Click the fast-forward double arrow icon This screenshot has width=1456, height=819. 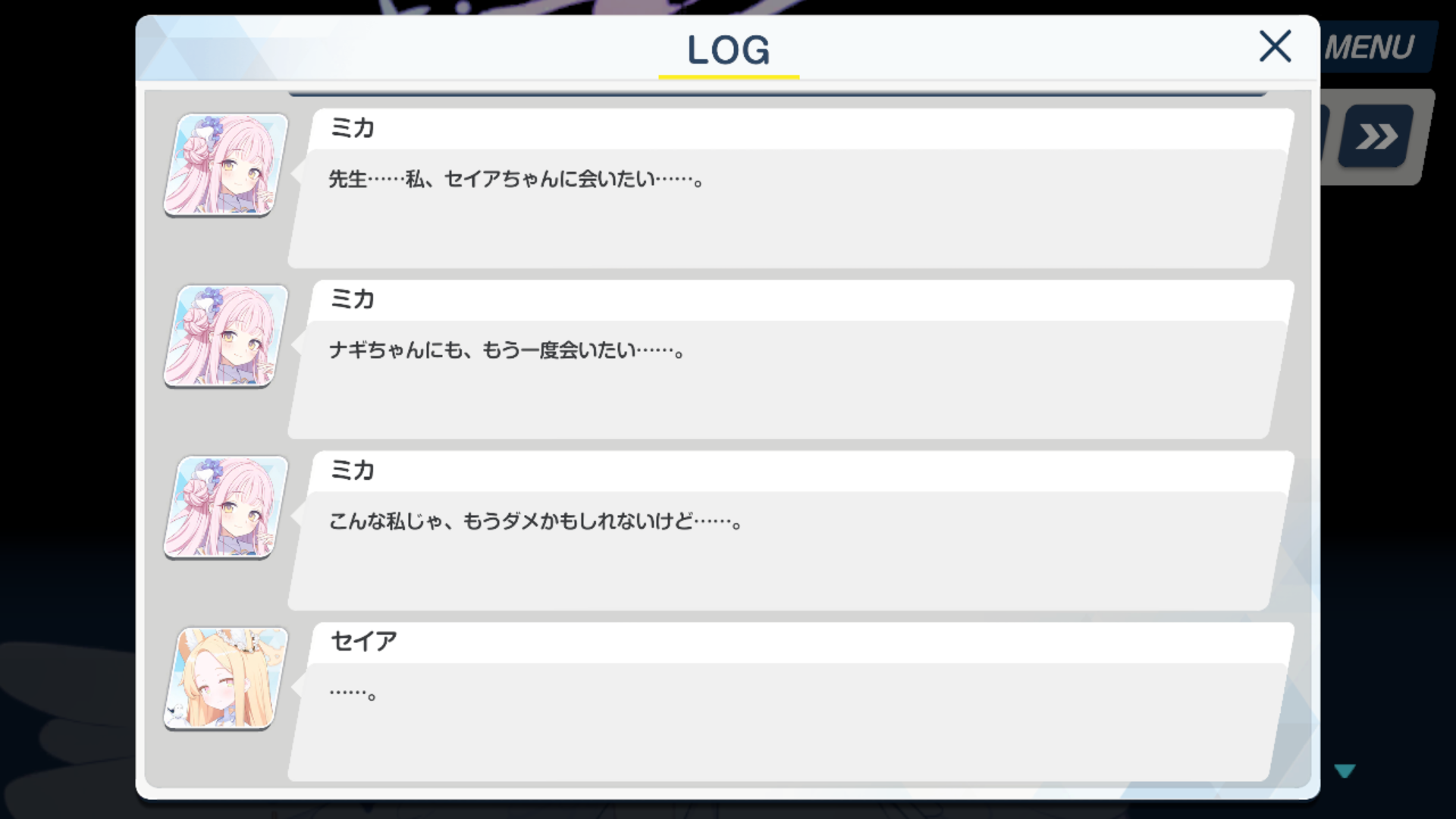click(x=1376, y=136)
